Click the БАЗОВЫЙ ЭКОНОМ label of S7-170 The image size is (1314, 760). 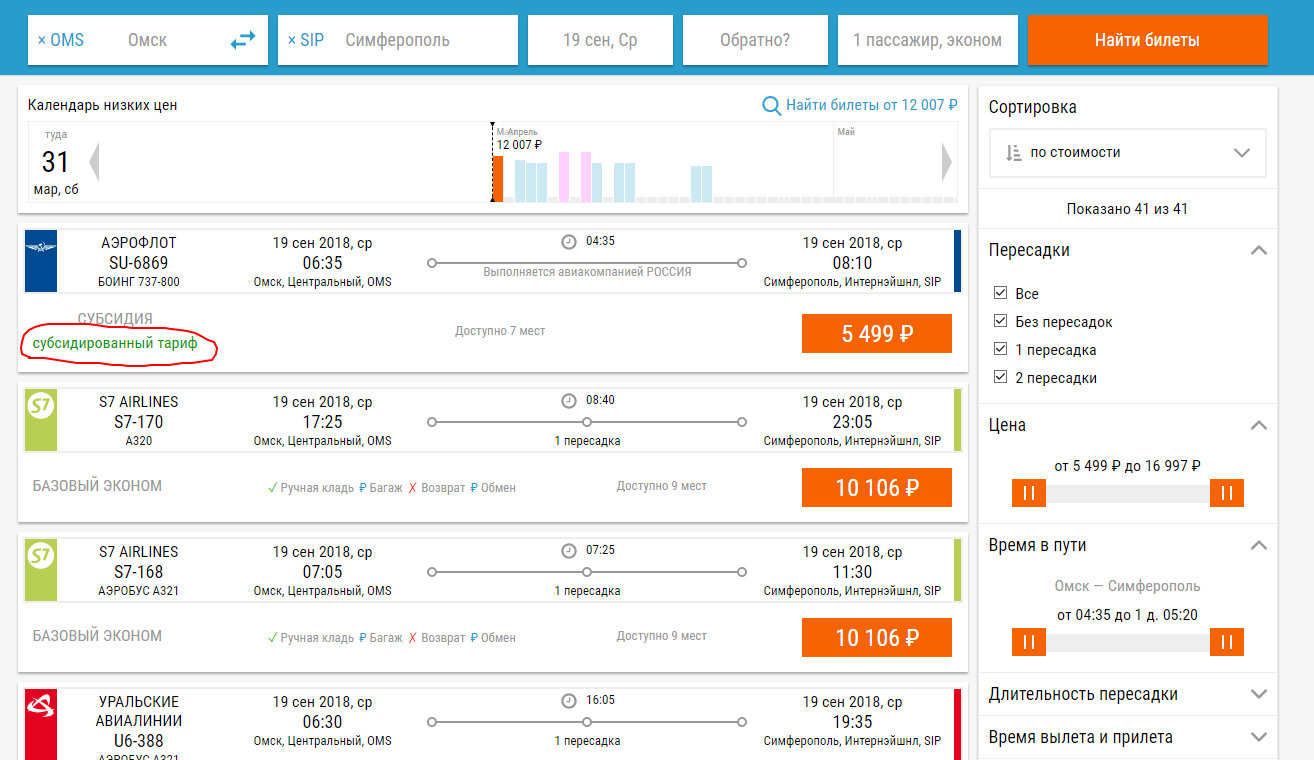tap(97, 486)
